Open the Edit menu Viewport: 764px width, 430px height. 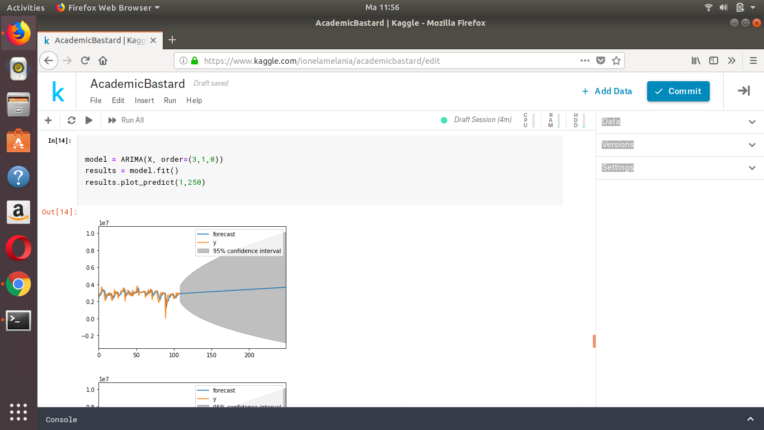click(x=118, y=100)
